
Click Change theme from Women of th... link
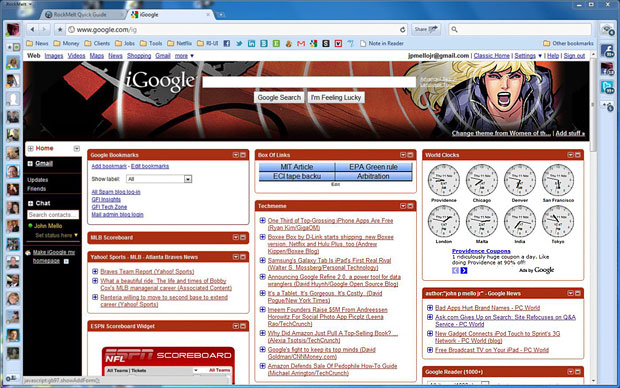coord(501,133)
